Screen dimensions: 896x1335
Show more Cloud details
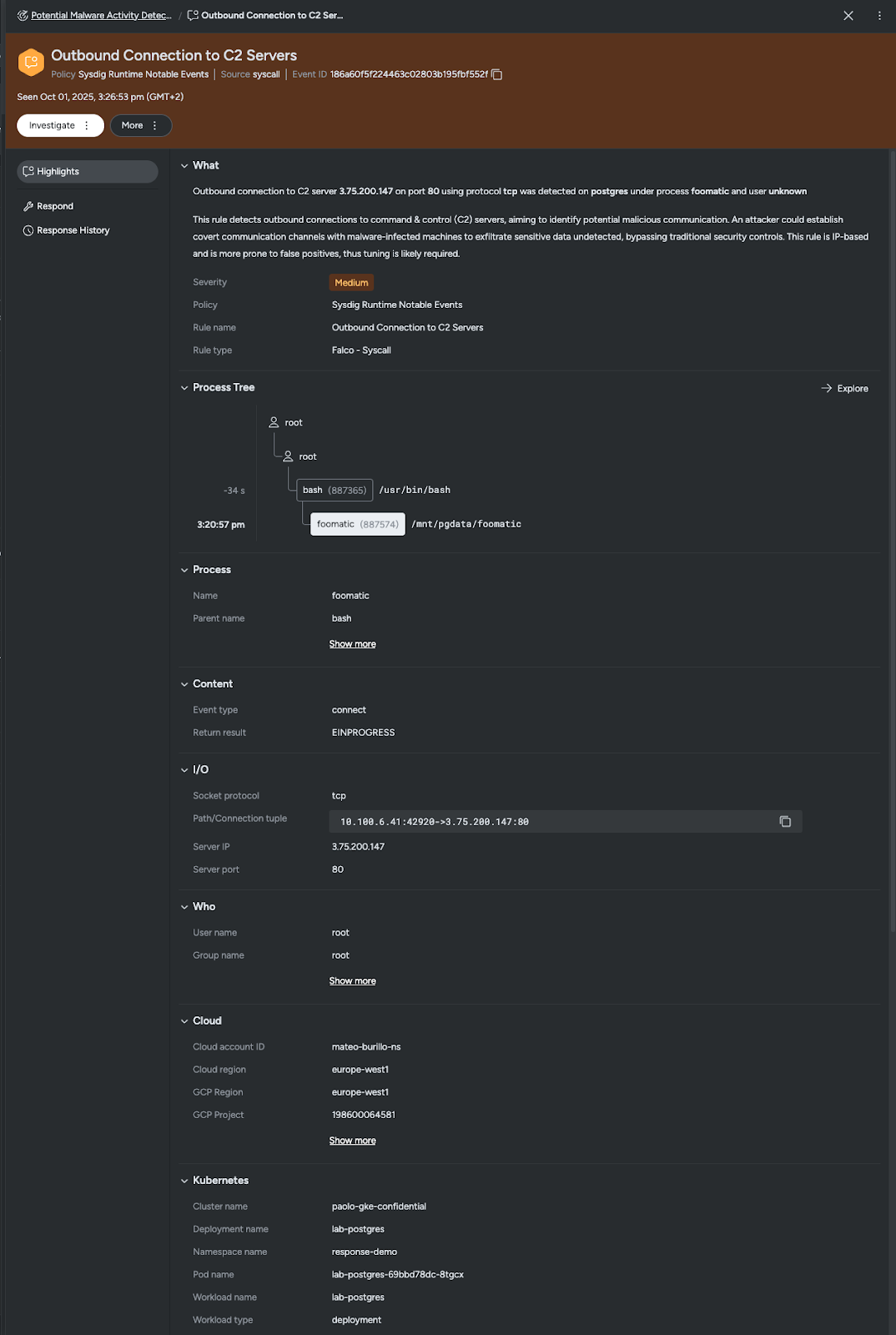[352, 1141]
